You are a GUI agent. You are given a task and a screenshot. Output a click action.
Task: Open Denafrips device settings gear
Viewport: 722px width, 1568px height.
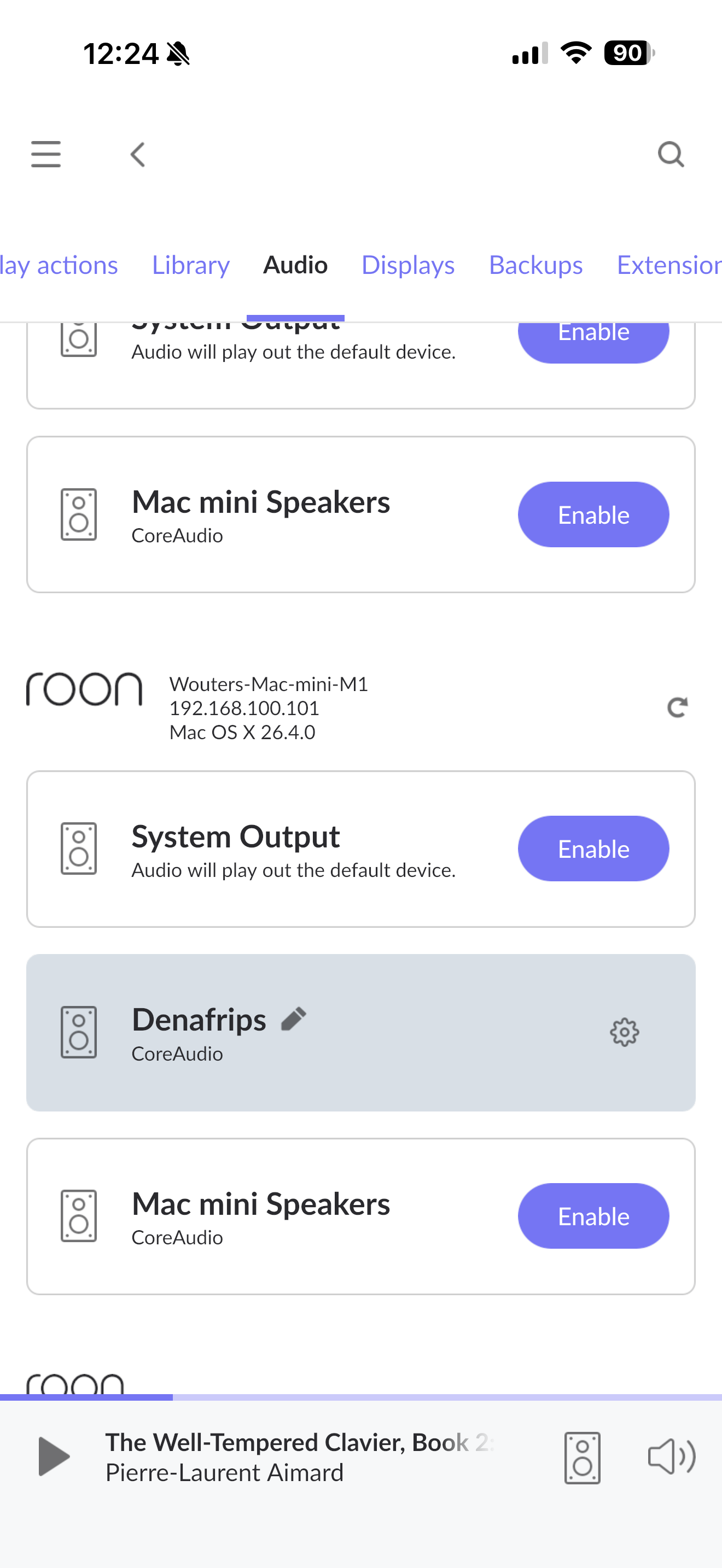pyautogui.click(x=624, y=1032)
